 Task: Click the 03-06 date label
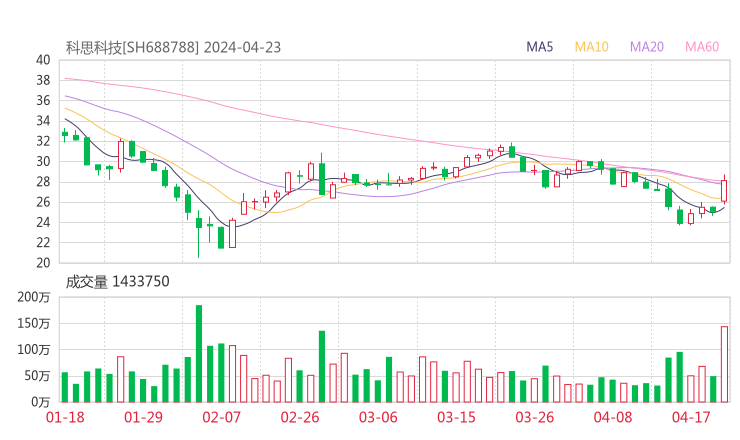coord(378,417)
